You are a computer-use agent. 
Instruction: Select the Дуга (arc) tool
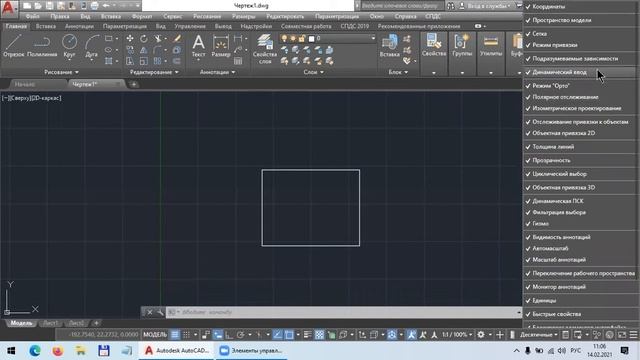(x=92, y=46)
